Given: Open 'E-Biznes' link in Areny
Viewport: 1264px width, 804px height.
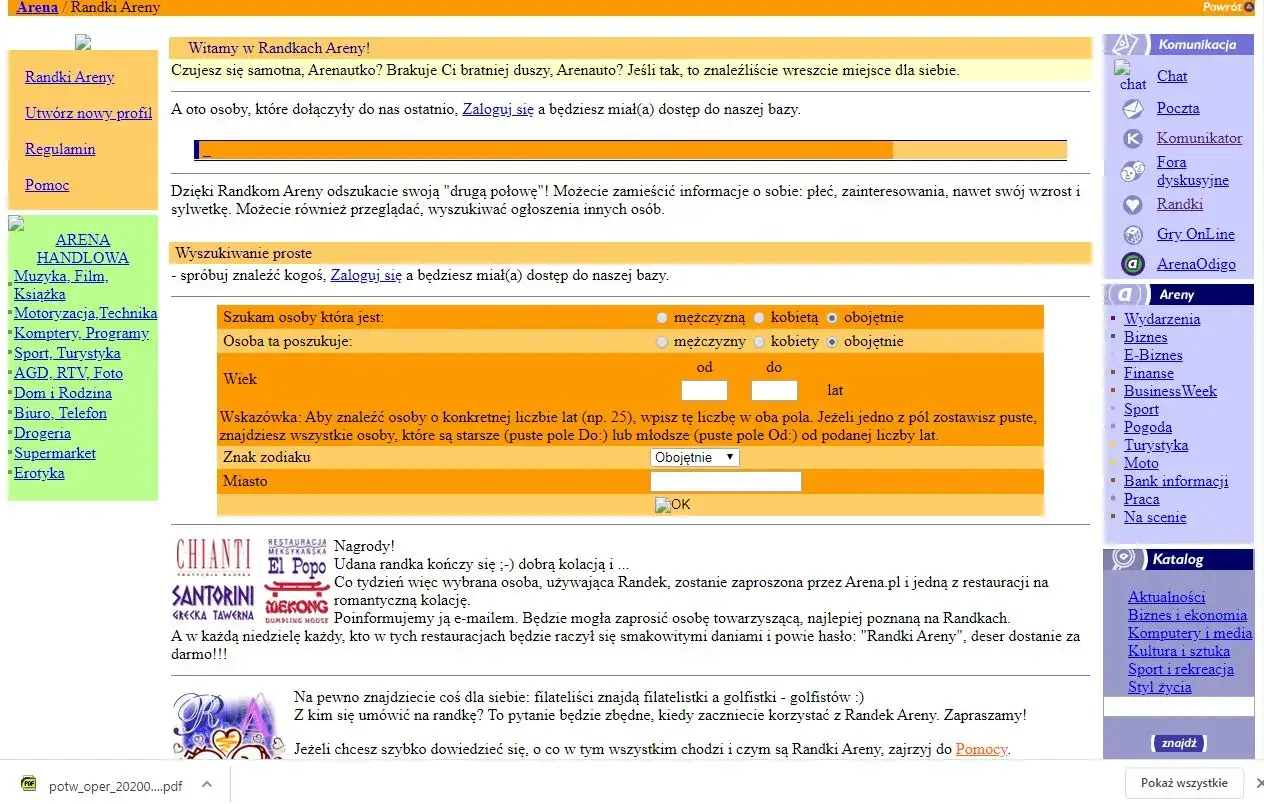Looking at the screenshot, I should (x=1153, y=355).
